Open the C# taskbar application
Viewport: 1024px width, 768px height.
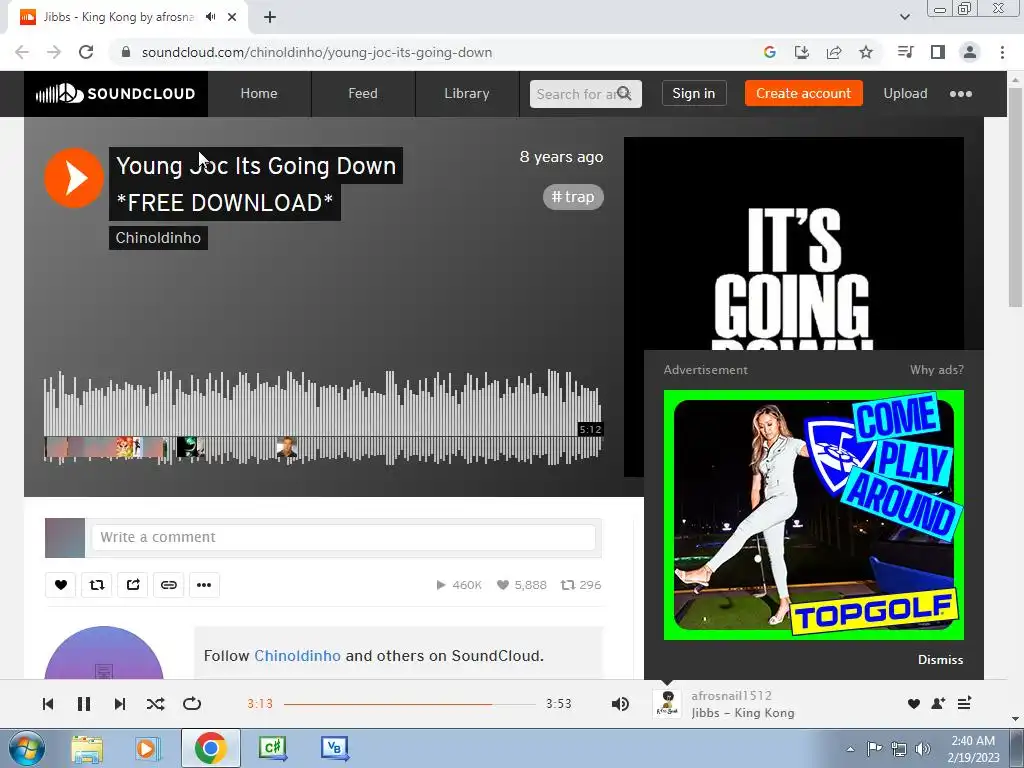pyautogui.click(x=272, y=749)
